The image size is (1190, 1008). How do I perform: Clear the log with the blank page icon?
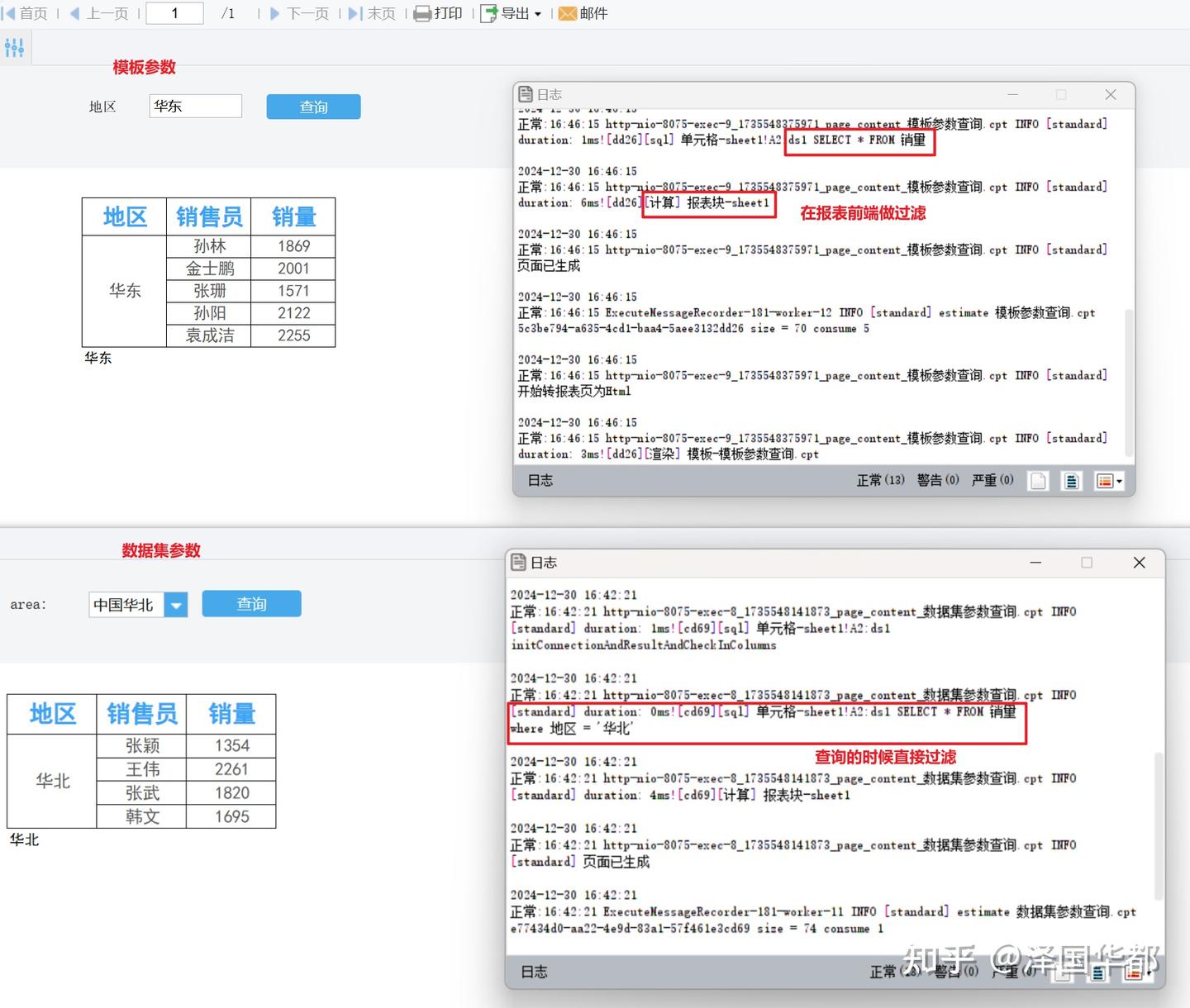coord(1037,480)
